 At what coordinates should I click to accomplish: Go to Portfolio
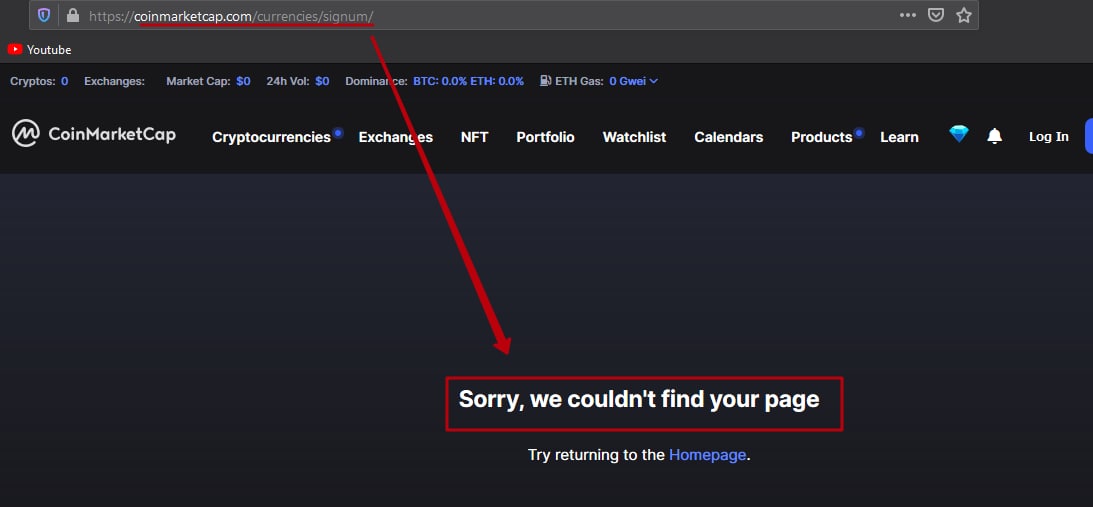tap(545, 137)
